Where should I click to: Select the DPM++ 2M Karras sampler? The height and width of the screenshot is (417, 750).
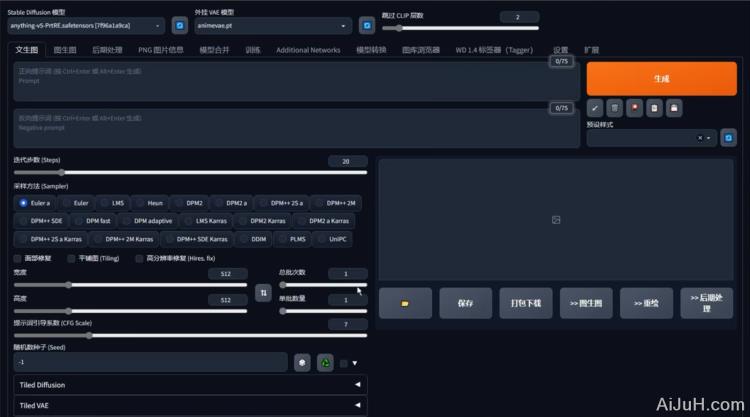[x=123, y=239]
